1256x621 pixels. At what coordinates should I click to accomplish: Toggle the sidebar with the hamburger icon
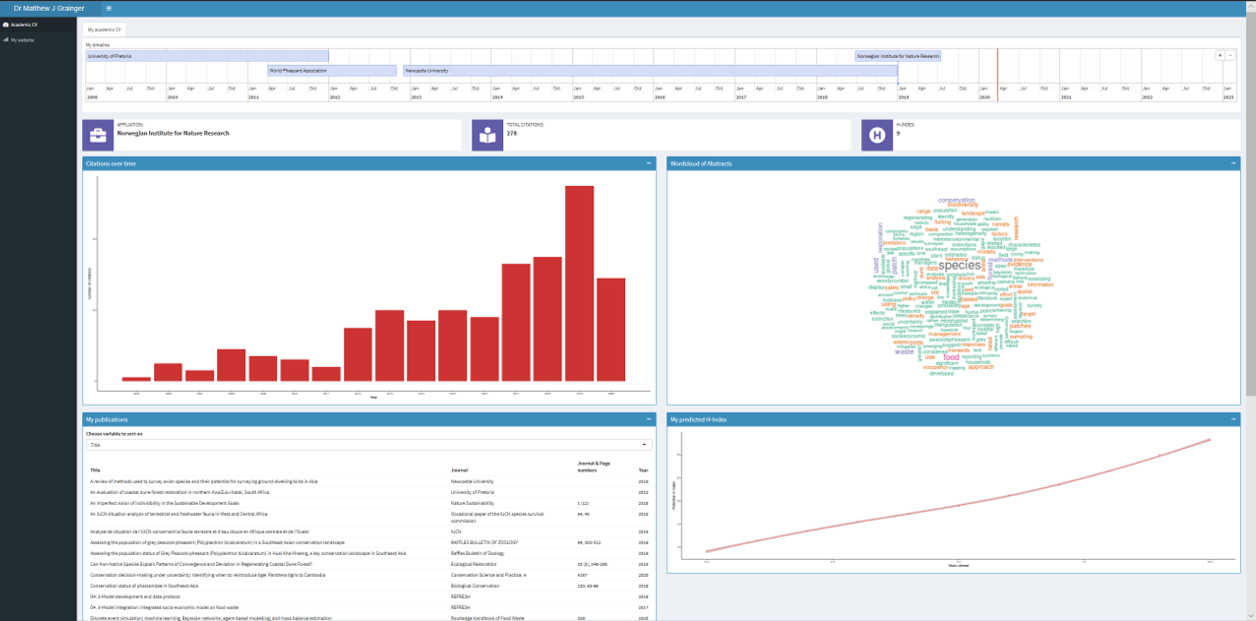[109, 8]
